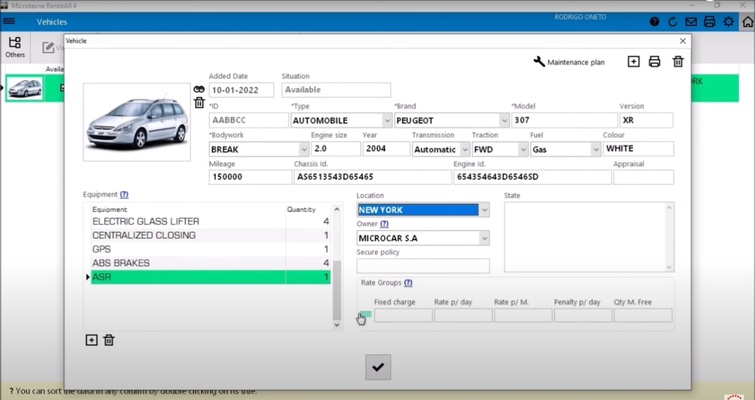Add equipment item with plus icon
This screenshot has width=755, height=400.
91,340
